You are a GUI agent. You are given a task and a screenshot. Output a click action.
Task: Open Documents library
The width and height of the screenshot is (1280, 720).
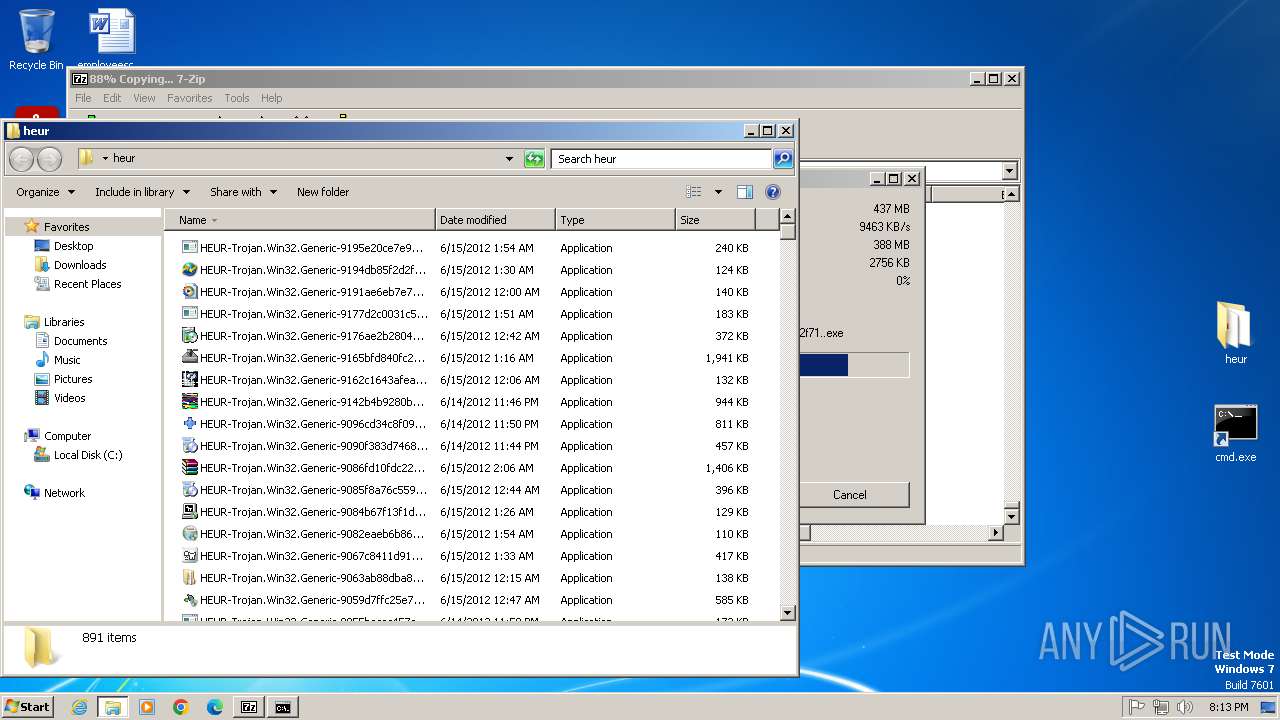(x=80, y=341)
